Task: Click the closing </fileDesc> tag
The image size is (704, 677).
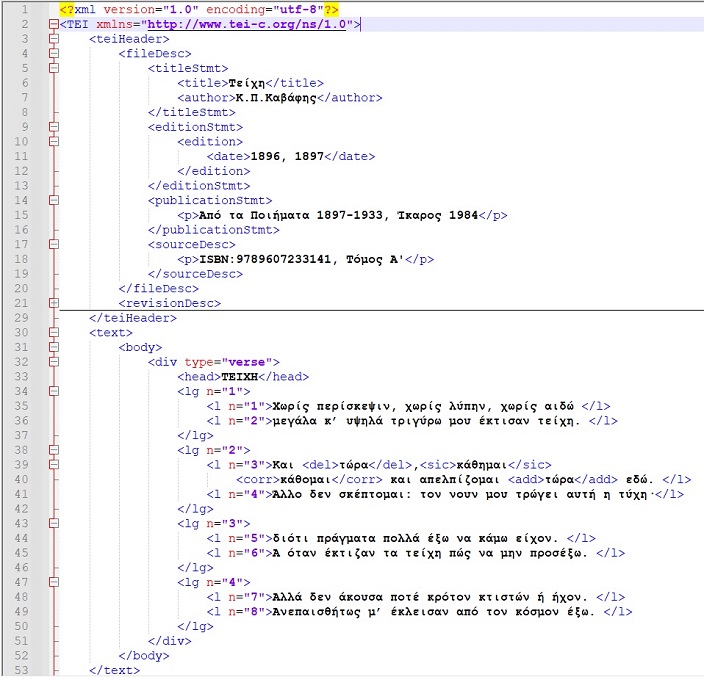Action: click(x=158, y=289)
